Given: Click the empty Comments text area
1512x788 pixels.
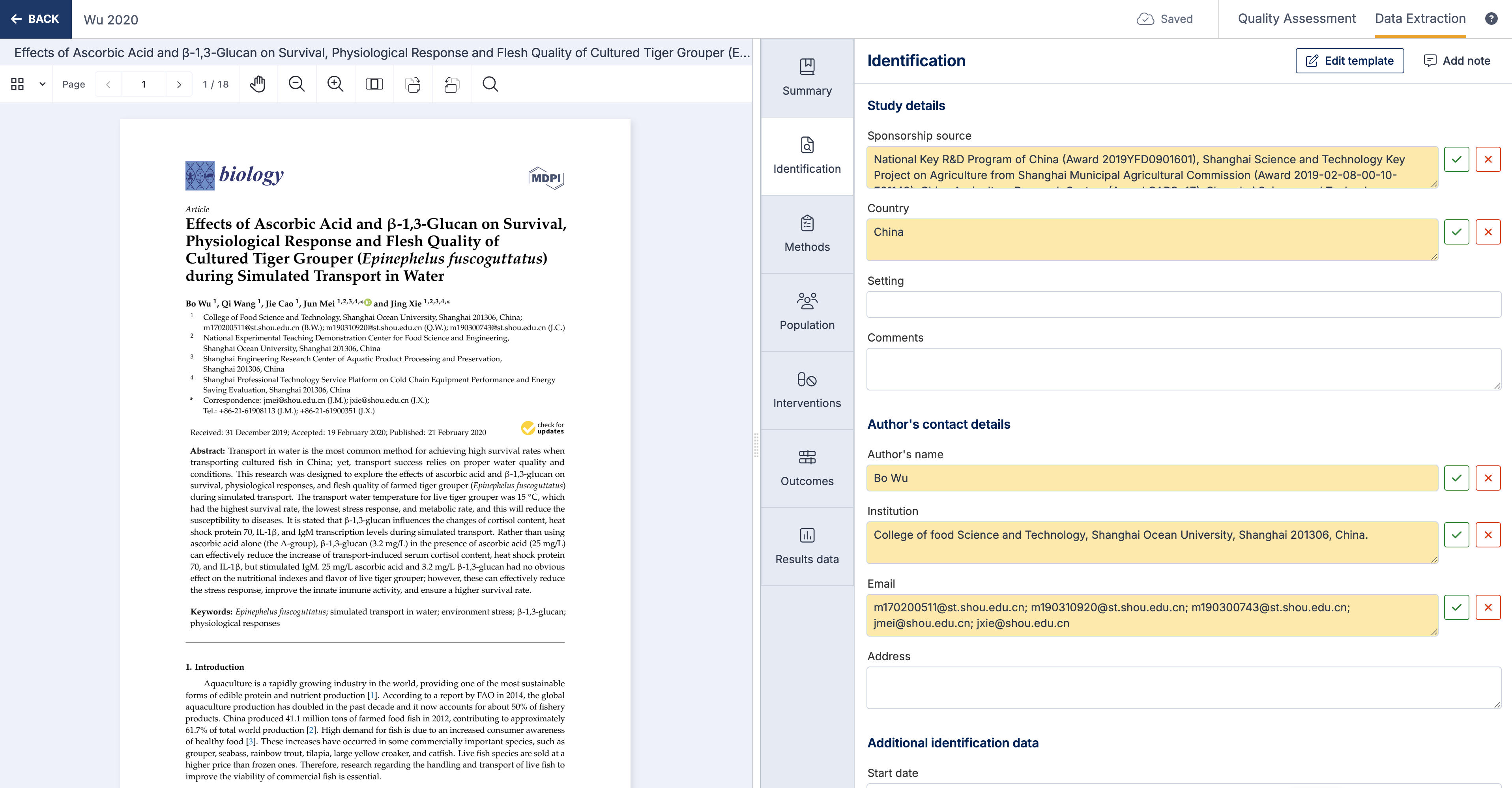Looking at the screenshot, I should [1184, 369].
